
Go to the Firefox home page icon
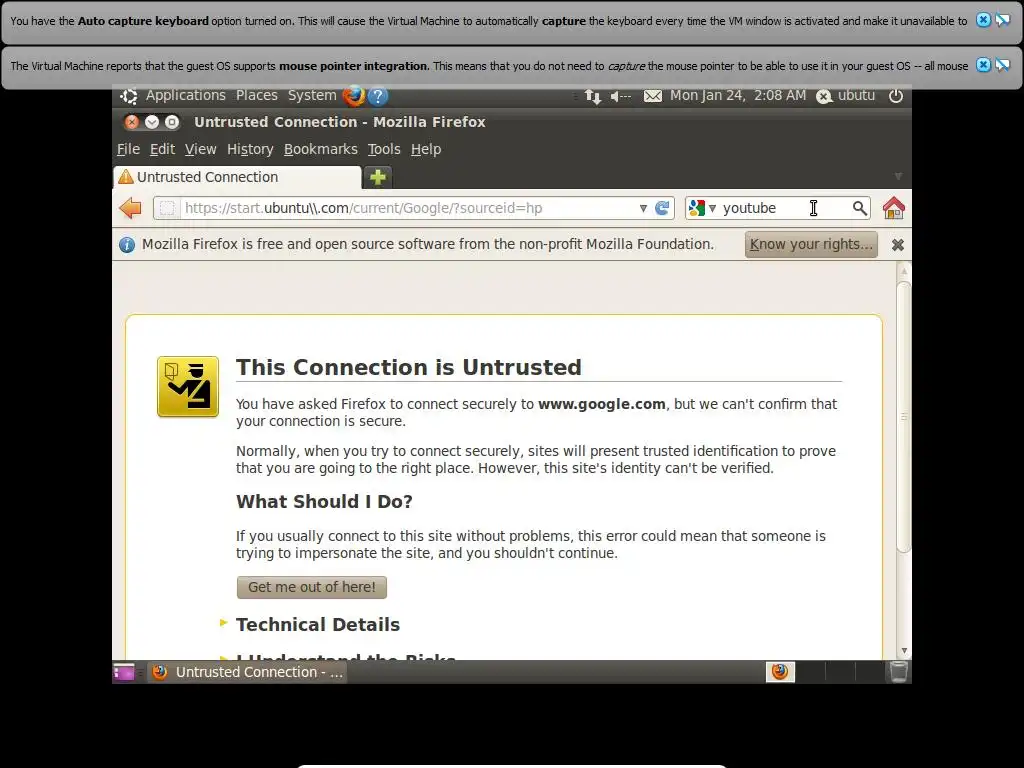pyautogui.click(x=893, y=208)
